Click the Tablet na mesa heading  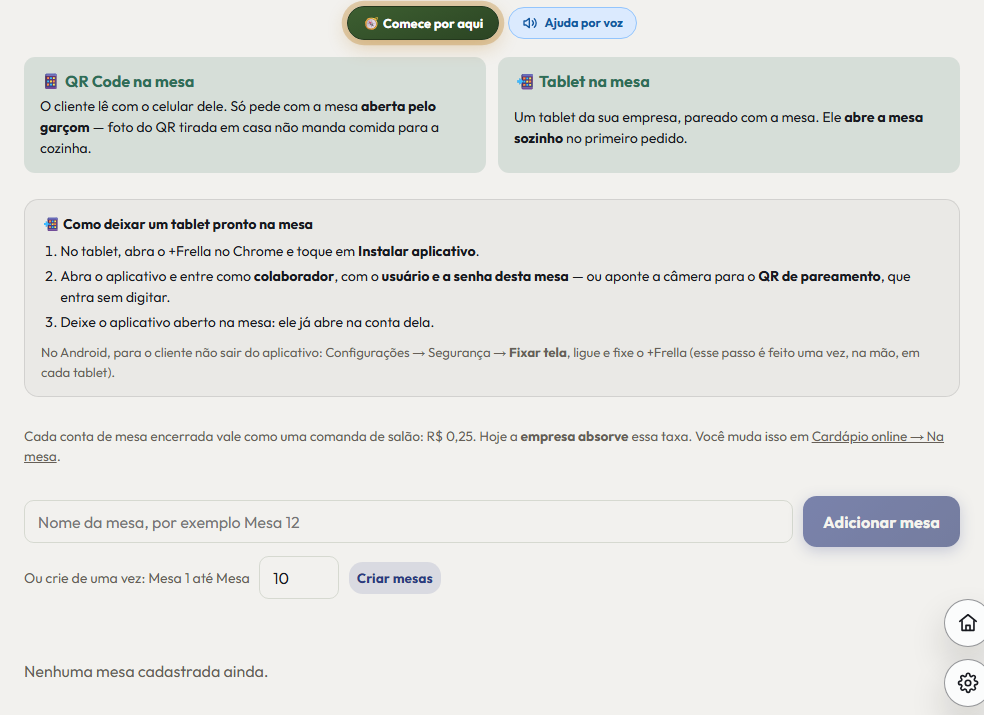point(594,82)
